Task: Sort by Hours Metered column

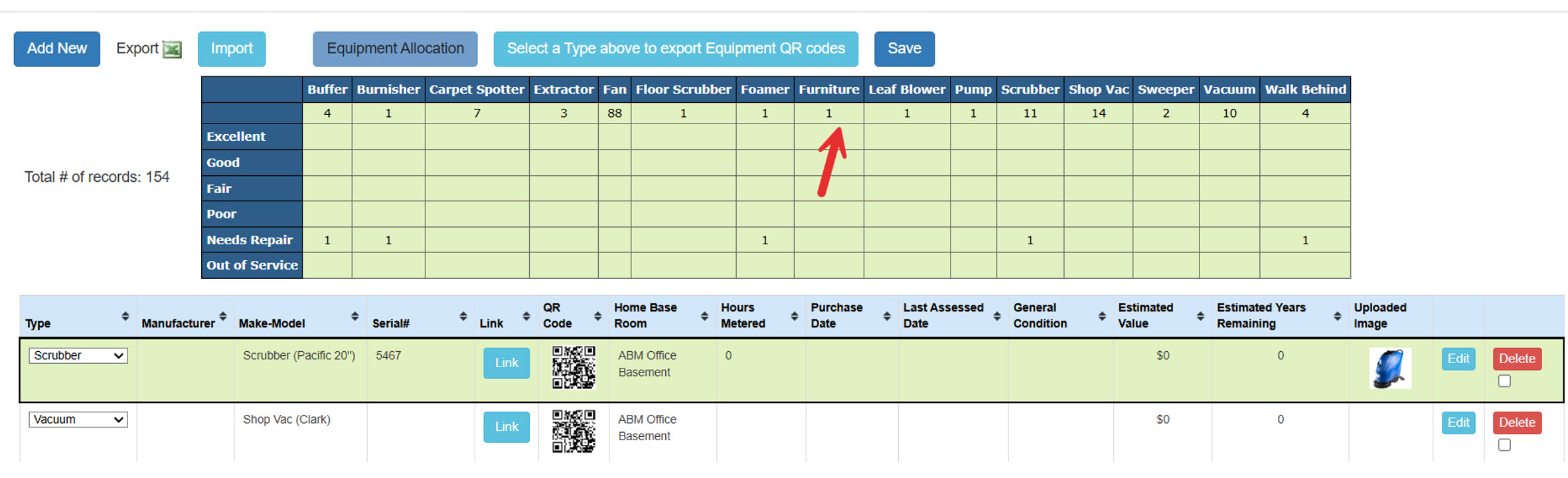Action: [794, 316]
